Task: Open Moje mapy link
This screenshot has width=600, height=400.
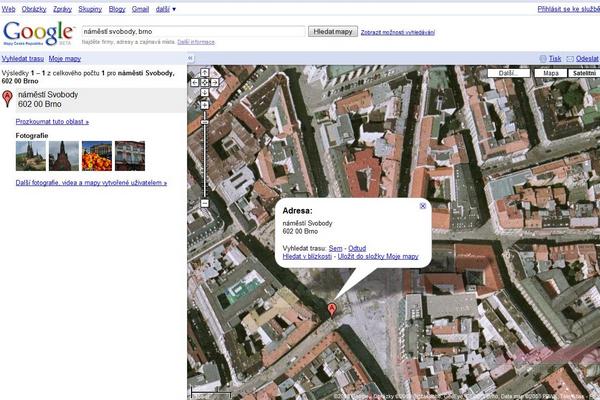Action: [65, 59]
